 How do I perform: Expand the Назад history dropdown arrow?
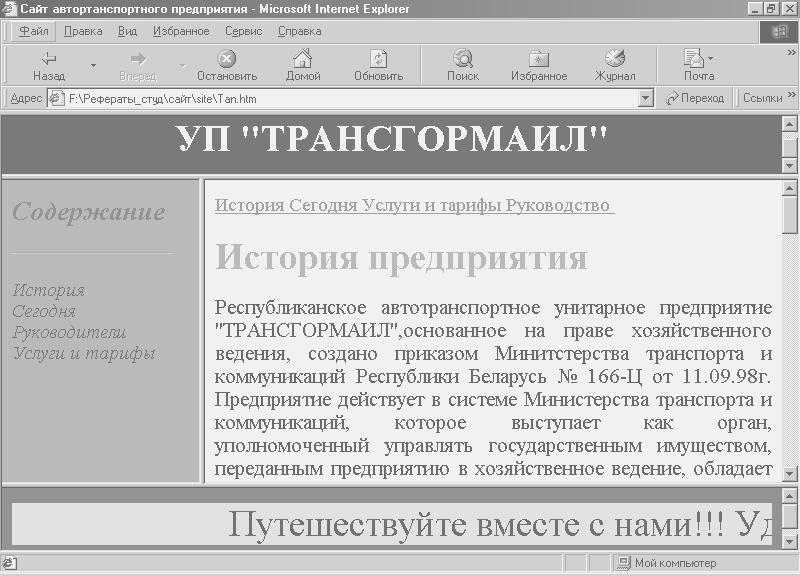coord(93,65)
